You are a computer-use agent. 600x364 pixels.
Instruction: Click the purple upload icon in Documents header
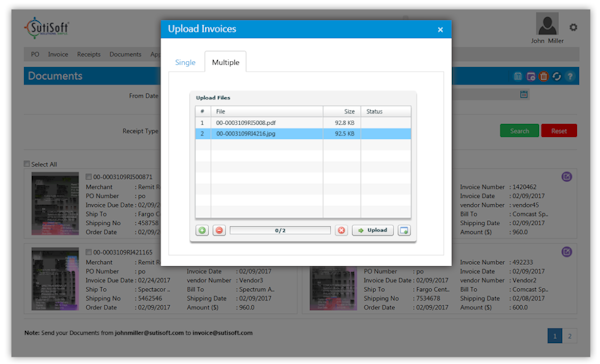coord(531,77)
